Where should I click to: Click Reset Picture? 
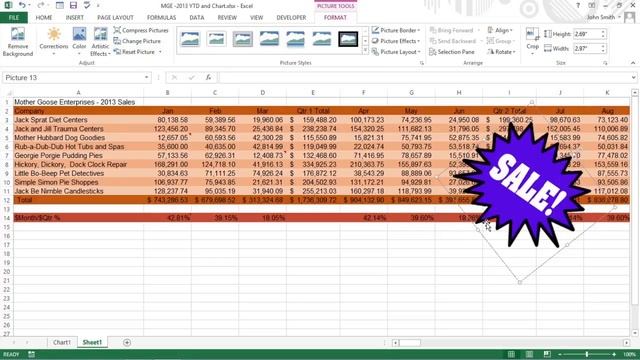[x=135, y=52]
